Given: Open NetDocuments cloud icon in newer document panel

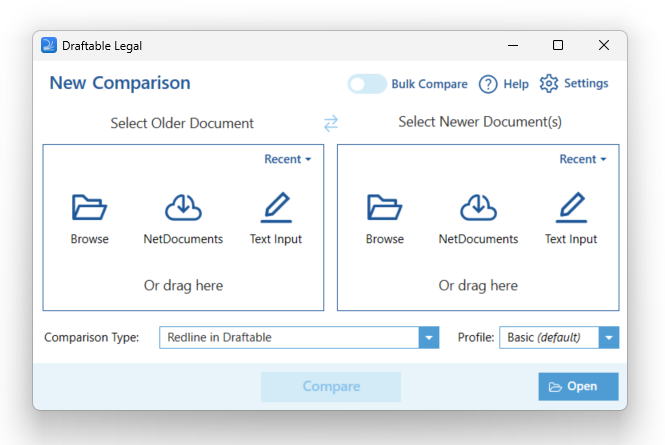Looking at the screenshot, I should tap(478, 207).
